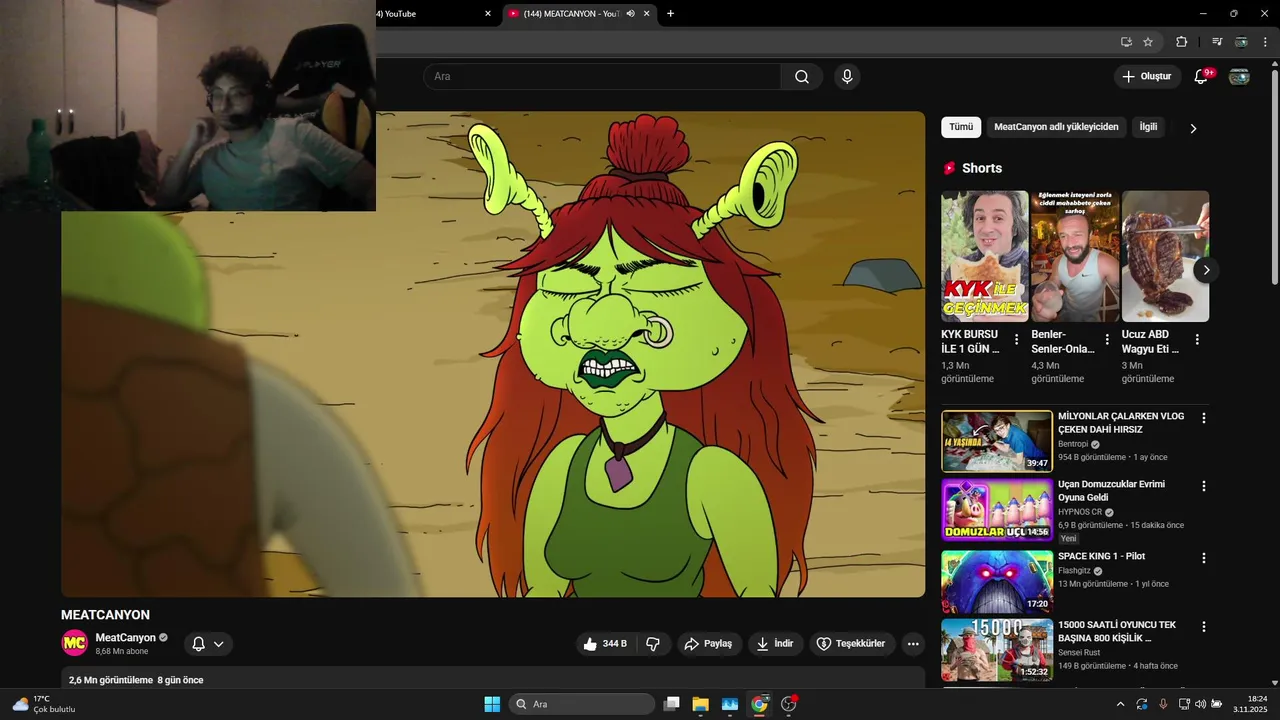Show more filter chips arrow
The height and width of the screenshot is (720, 1280).
click(1192, 128)
